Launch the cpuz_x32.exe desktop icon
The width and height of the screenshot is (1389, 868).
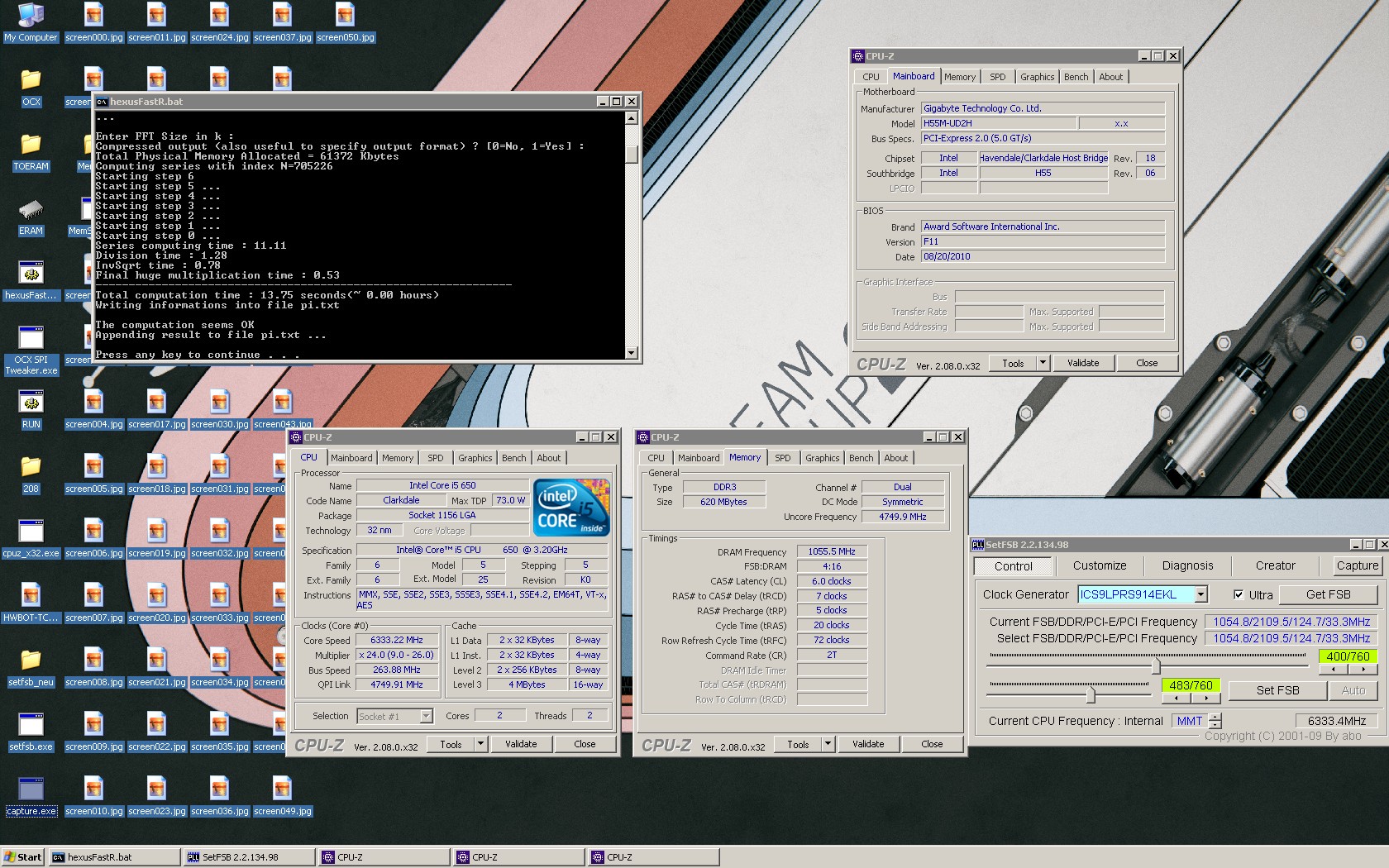pos(31,539)
